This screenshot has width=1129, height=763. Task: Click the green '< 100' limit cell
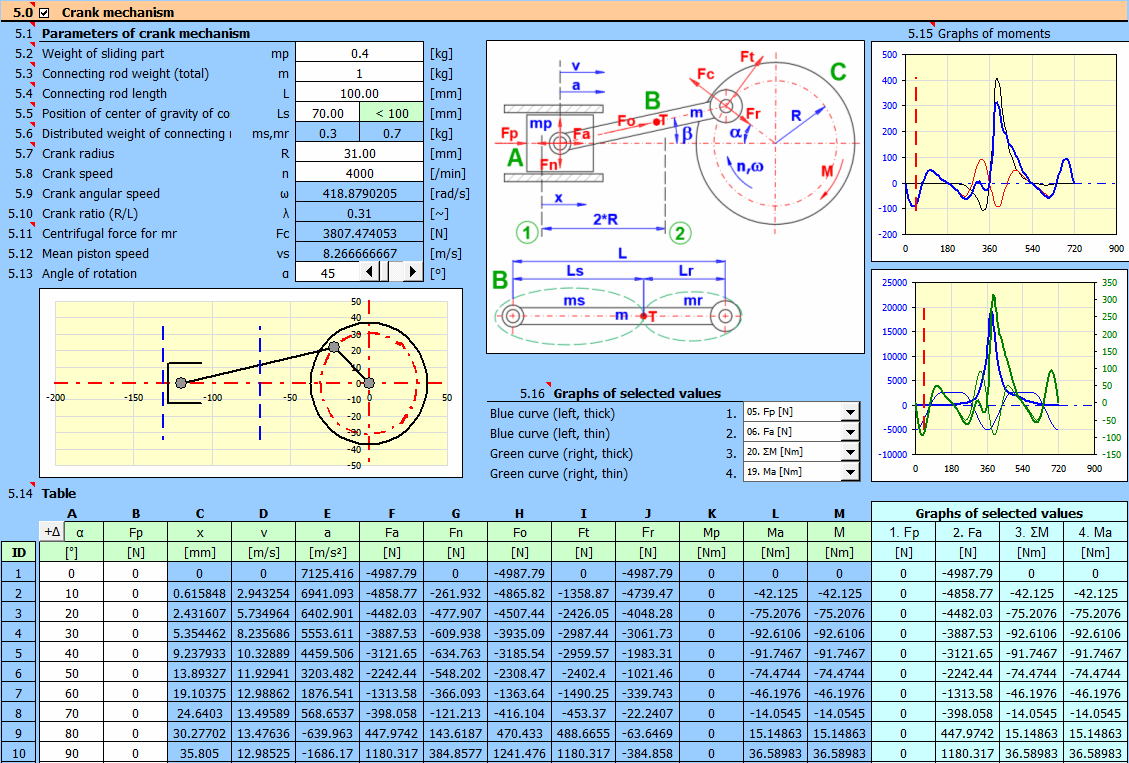pyautogui.click(x=392, y=113)
